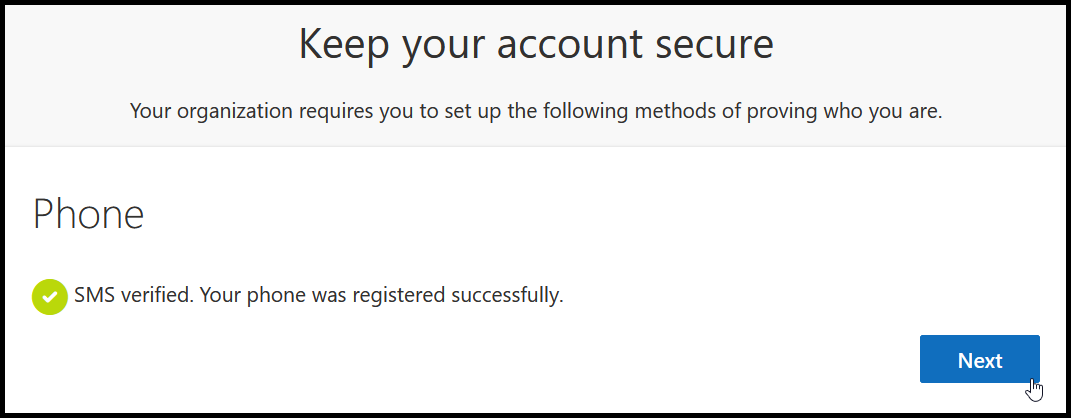The width and height of the screenshot is (1071, 418).
Task: Select the 'Keep your account secure' heading
Action: (536, 46)
